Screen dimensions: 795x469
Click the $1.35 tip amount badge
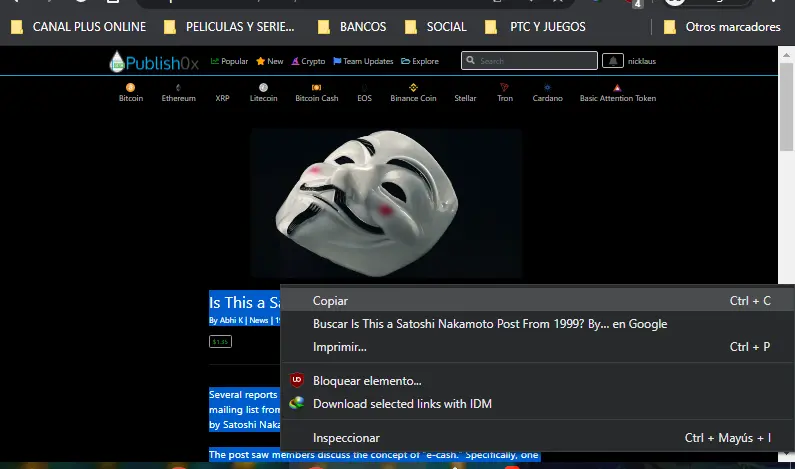tap(220, 342)
